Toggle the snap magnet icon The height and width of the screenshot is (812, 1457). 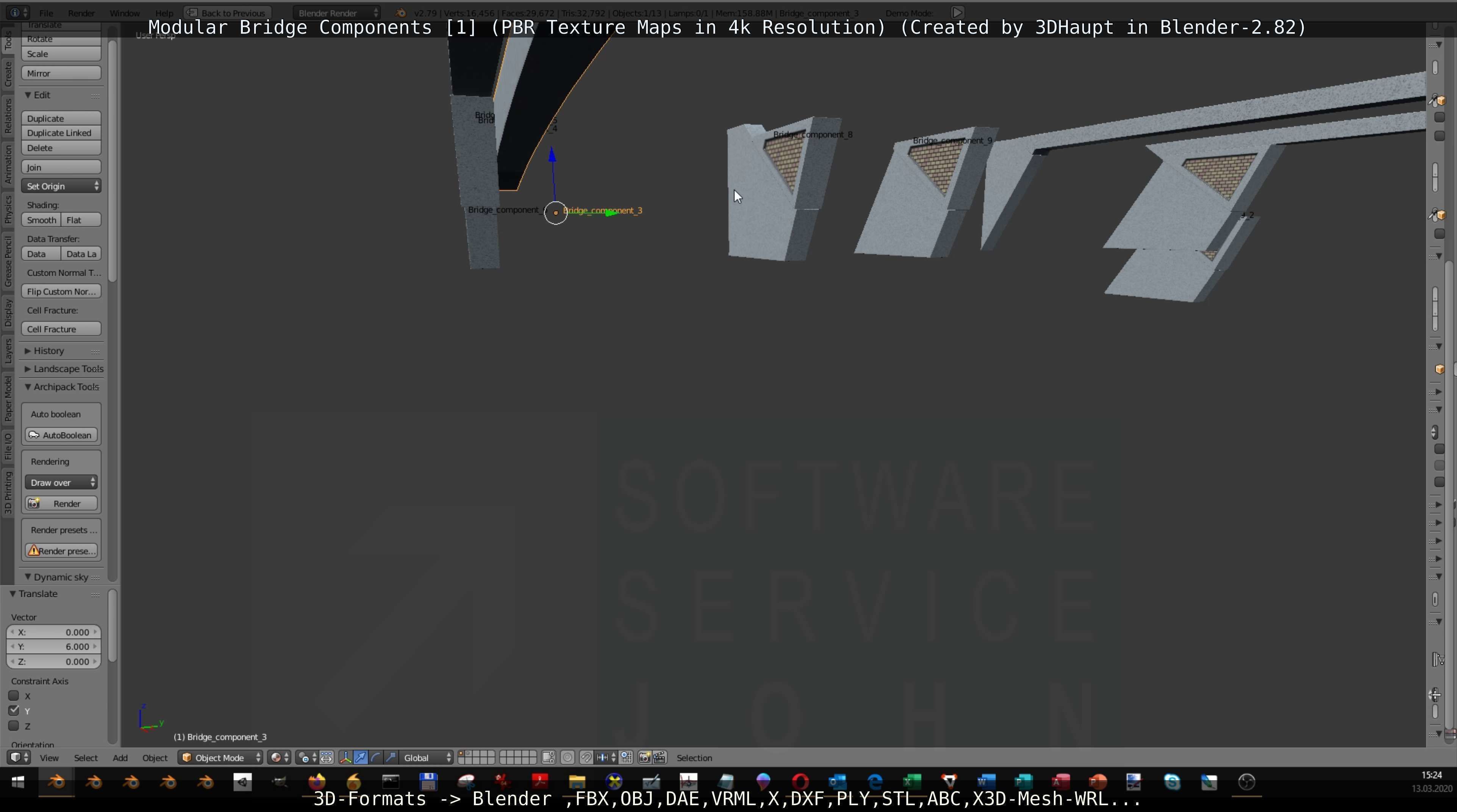point(586,758)
